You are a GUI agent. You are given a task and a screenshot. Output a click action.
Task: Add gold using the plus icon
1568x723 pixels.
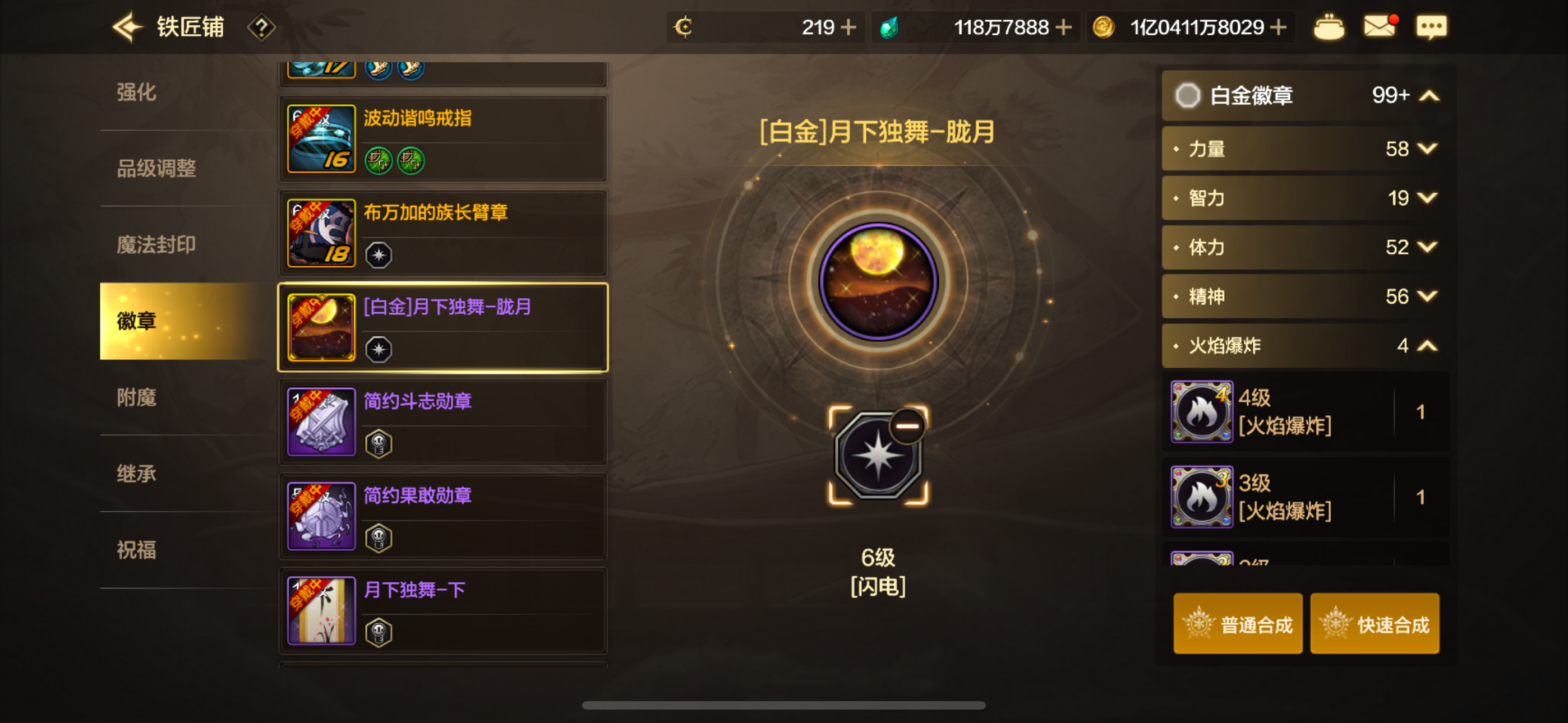coord(1278,27)
